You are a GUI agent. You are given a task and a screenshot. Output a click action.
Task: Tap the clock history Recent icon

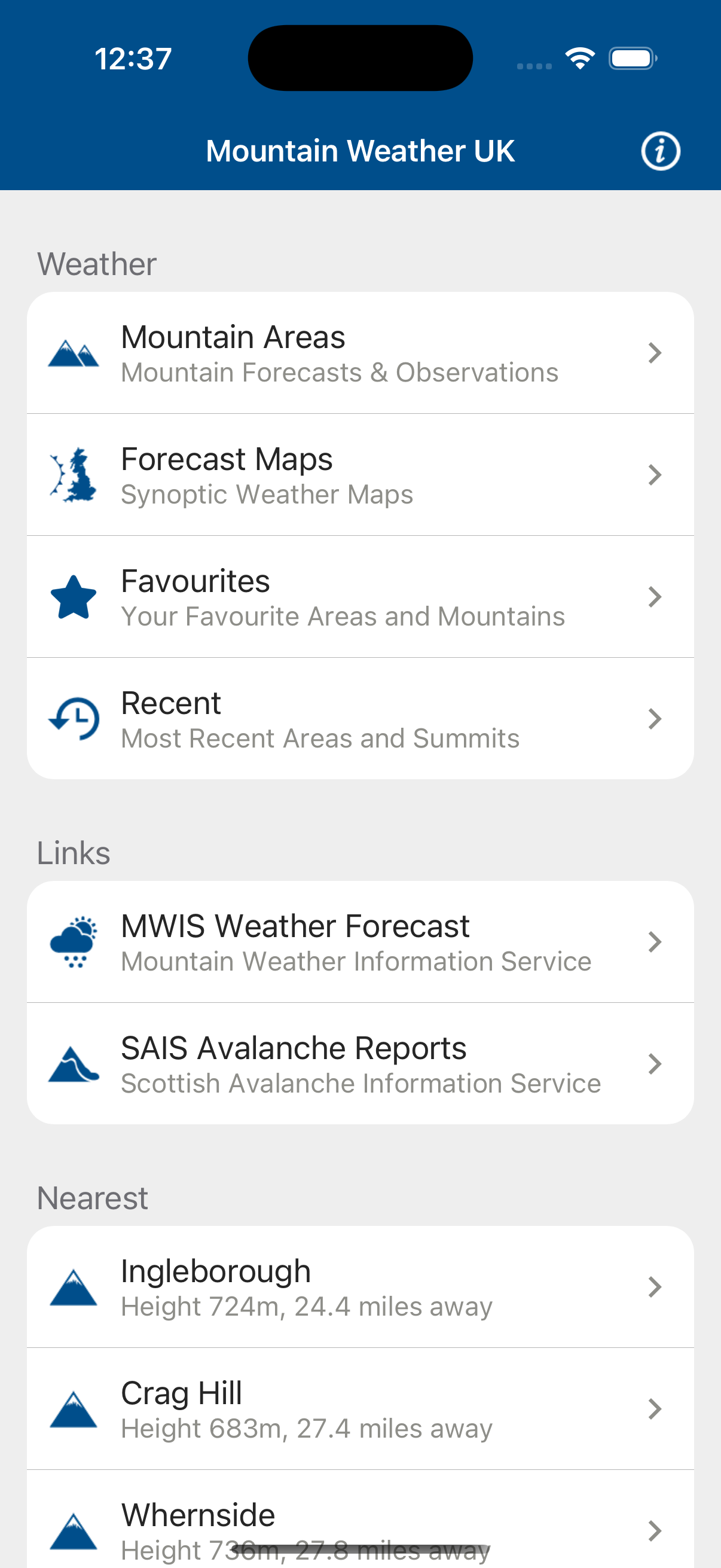74,719
